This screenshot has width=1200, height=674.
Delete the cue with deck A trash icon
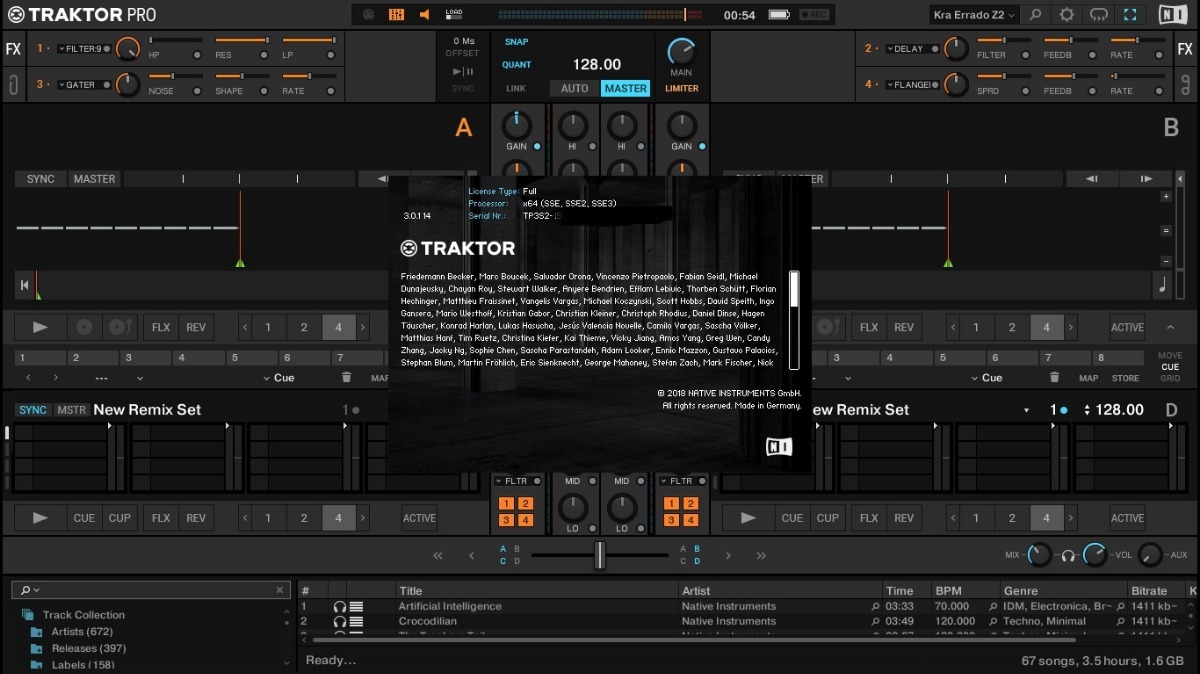click(x=346, y=377)
